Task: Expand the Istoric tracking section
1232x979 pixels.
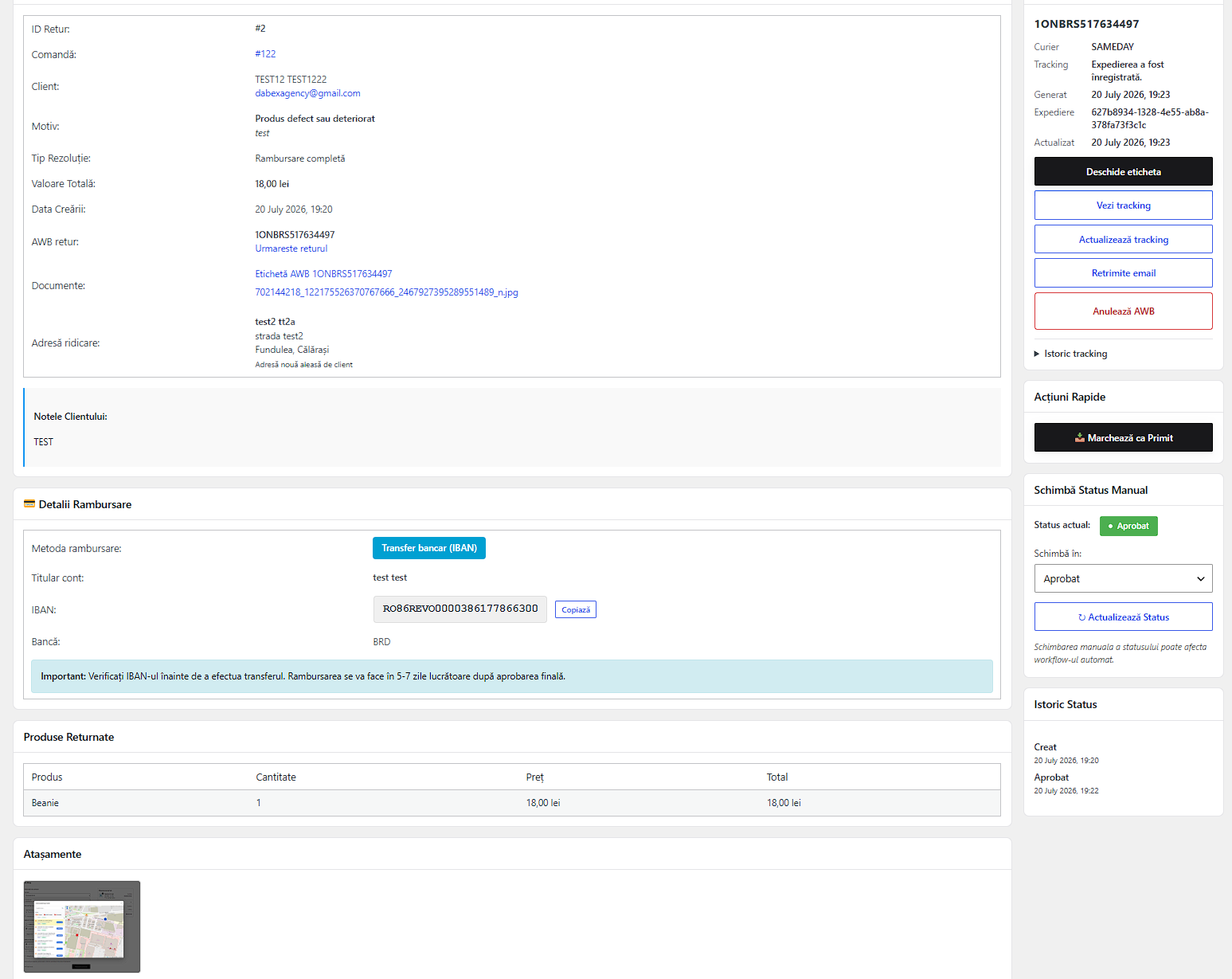Action: click(x=1070, y=354)
